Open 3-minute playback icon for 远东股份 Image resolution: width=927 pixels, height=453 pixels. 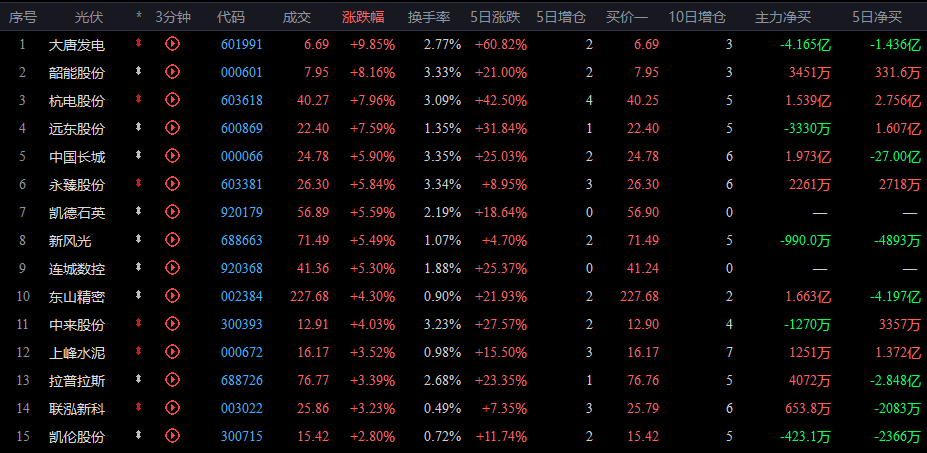click(x=172, y=127)
